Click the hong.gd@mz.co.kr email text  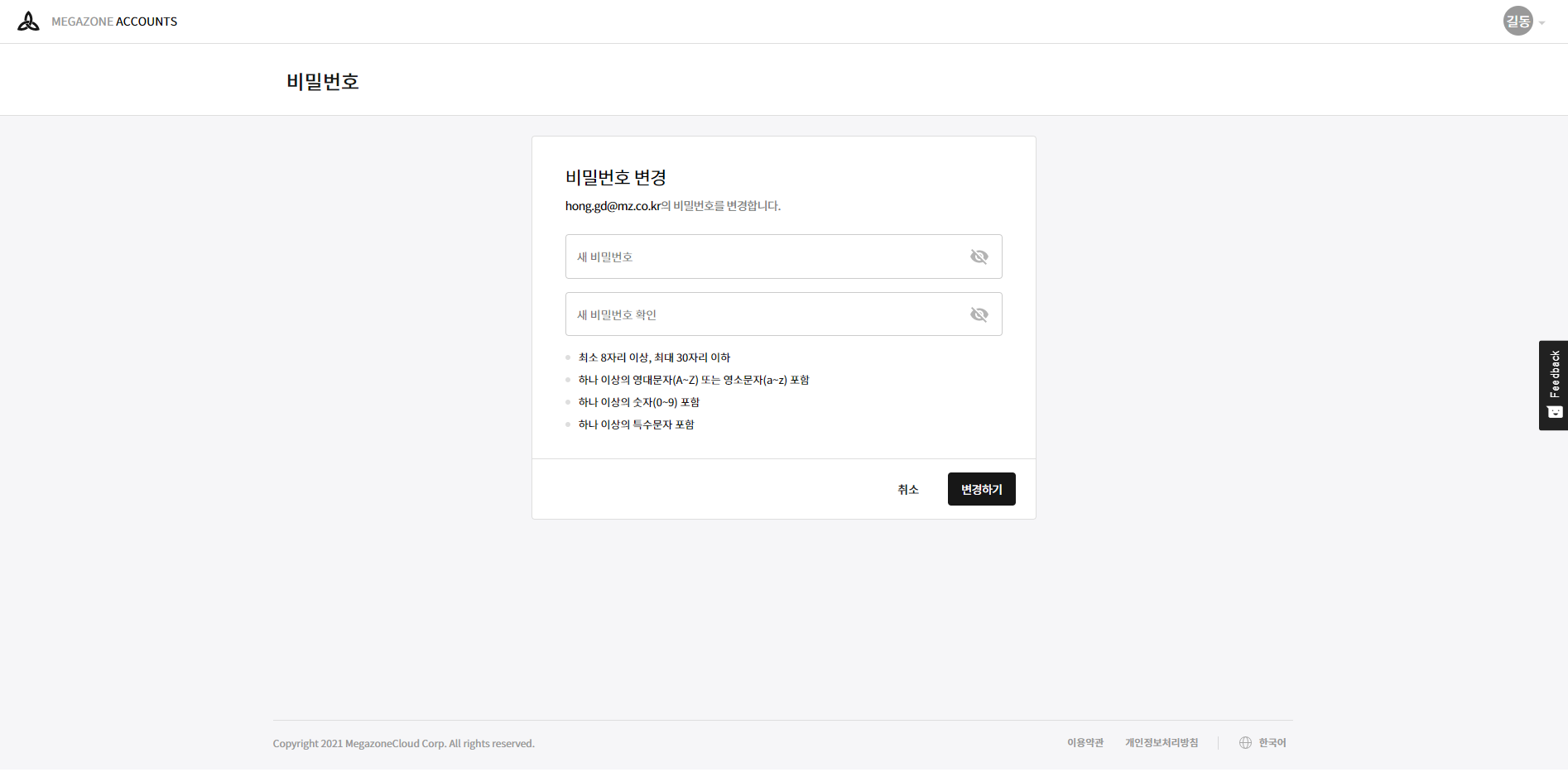pyautogui.click(x=613, y=206)
